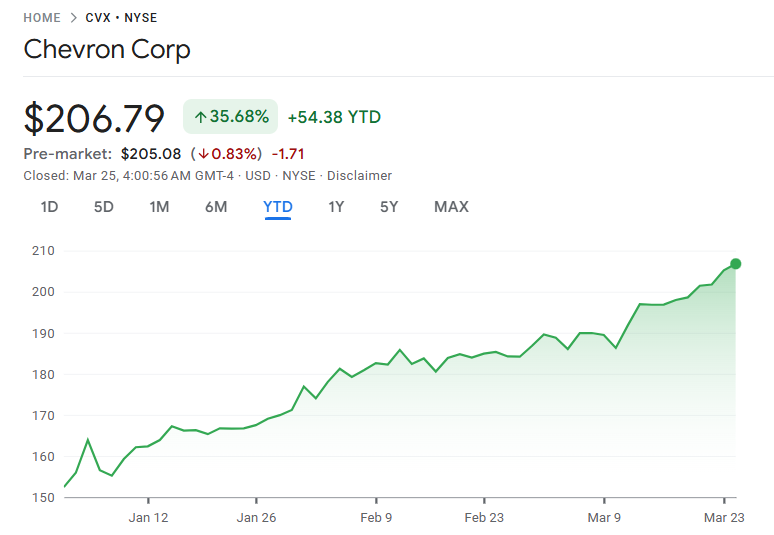The width and height of the screenshot is (774, 535).
Task: Switch to the 1M range tab
Action: [x=159, y=207]
